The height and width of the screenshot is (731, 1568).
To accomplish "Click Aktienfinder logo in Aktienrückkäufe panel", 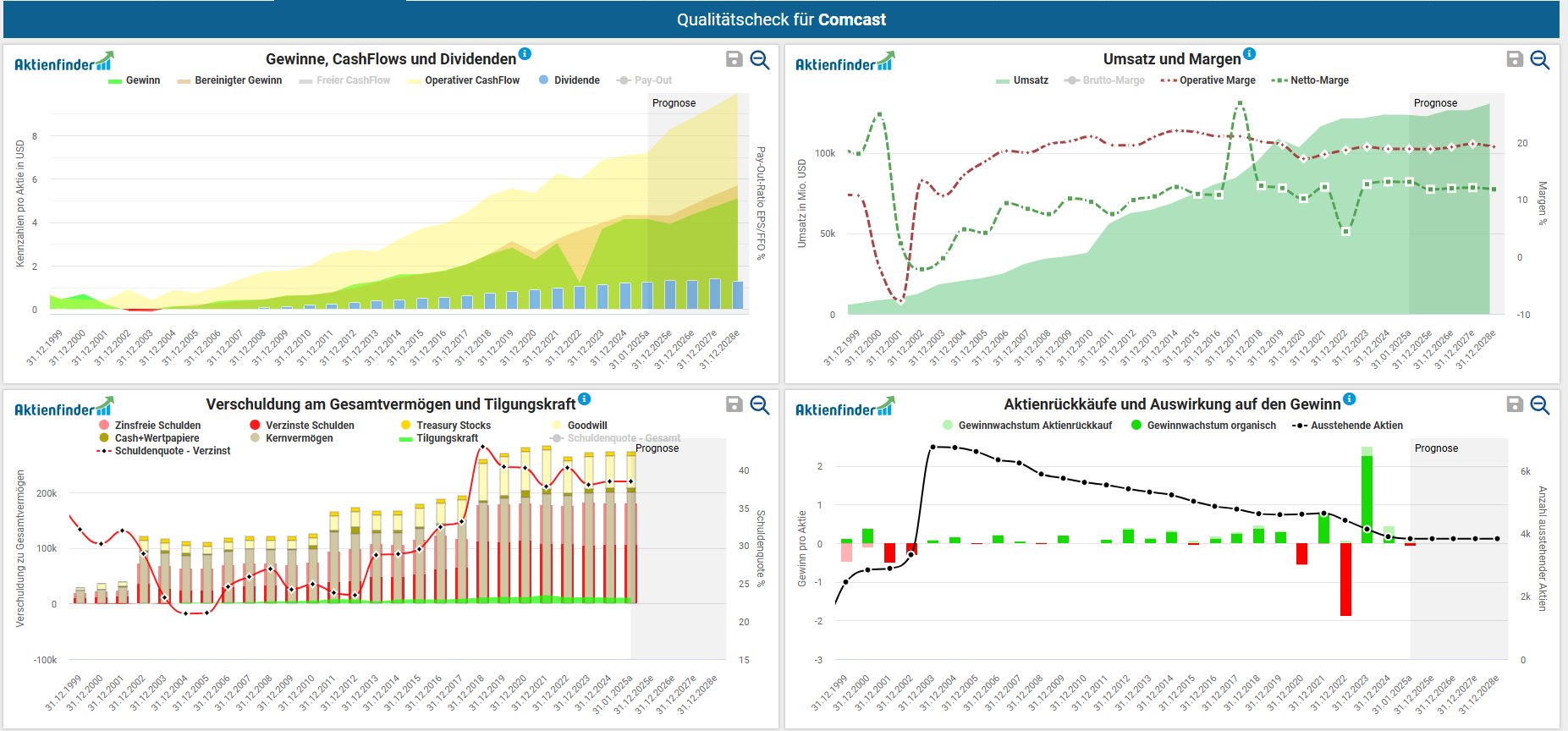I will pyautogui.click(x=845, y=408).
